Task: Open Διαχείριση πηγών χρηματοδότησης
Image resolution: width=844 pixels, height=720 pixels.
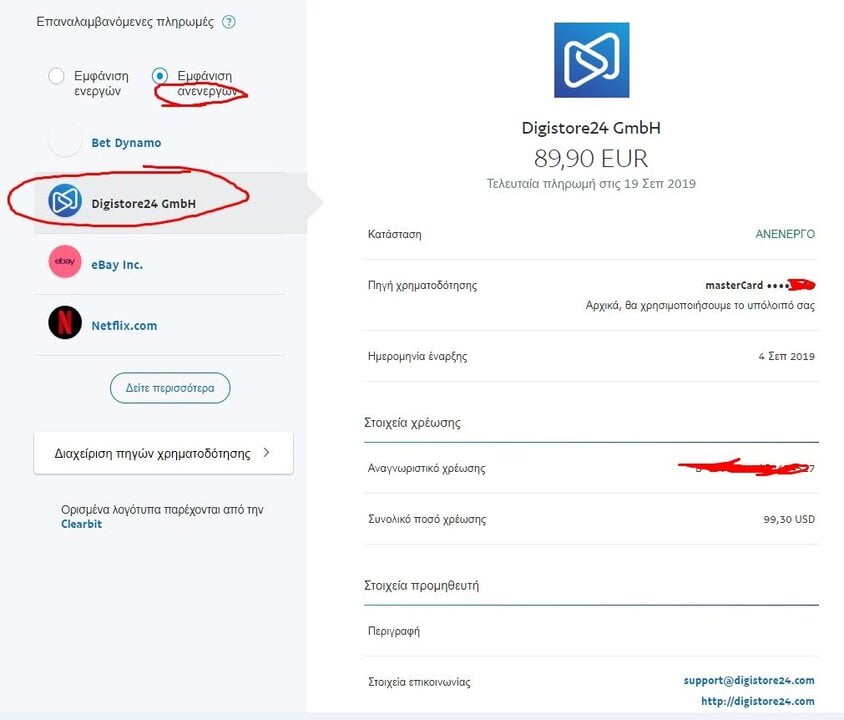Action: pos(164,453)
